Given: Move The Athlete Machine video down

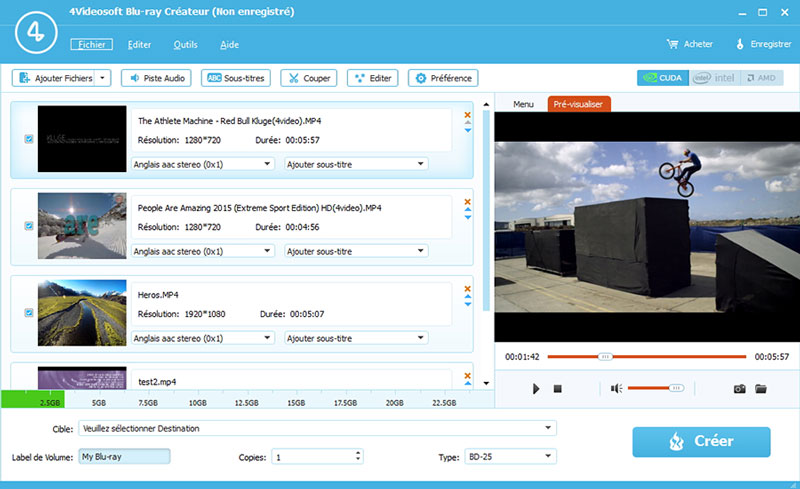Looking at the screenshot, I should (x=468, y=131).
